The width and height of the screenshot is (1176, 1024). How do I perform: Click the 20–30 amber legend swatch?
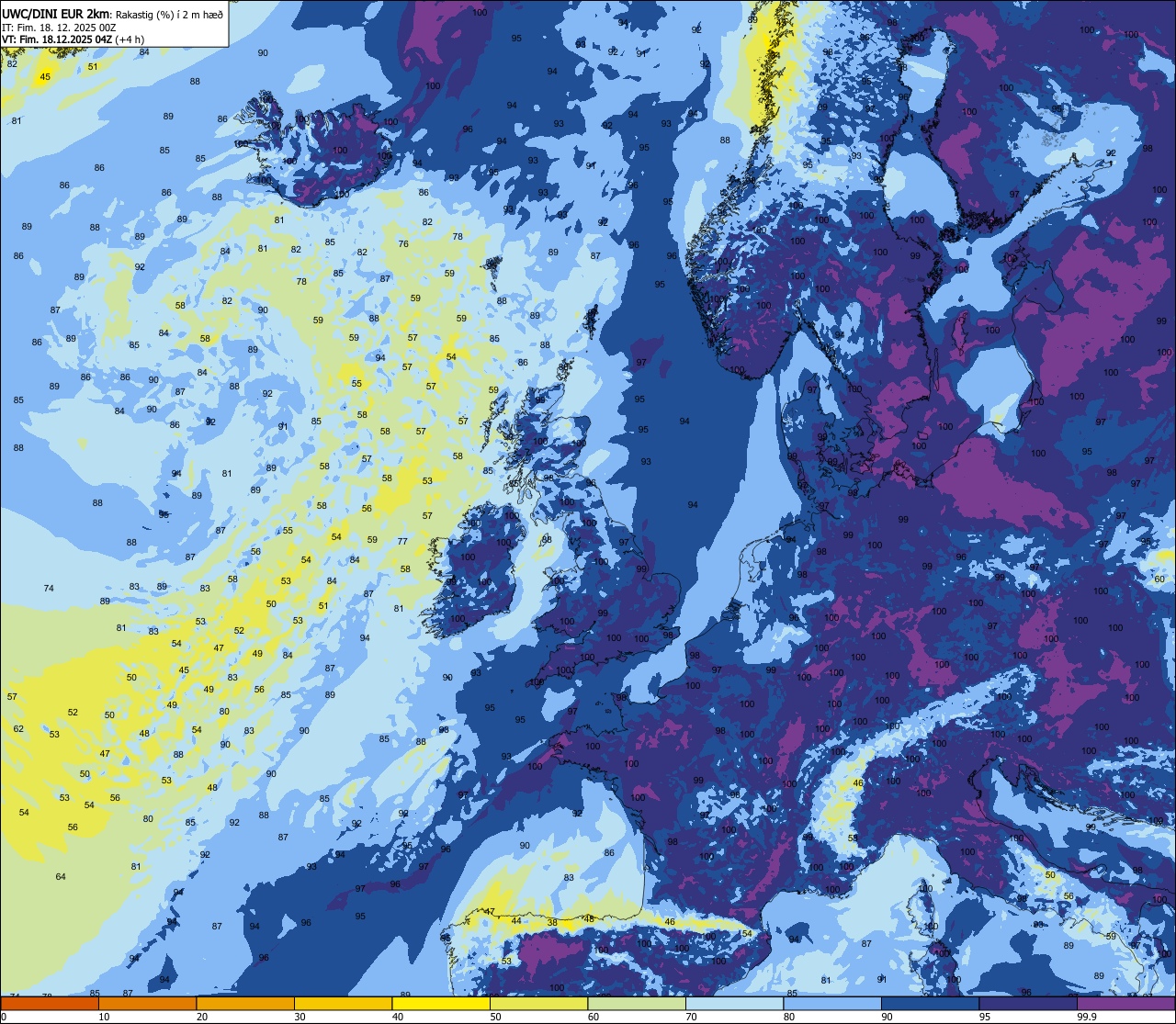point(245,1003)
